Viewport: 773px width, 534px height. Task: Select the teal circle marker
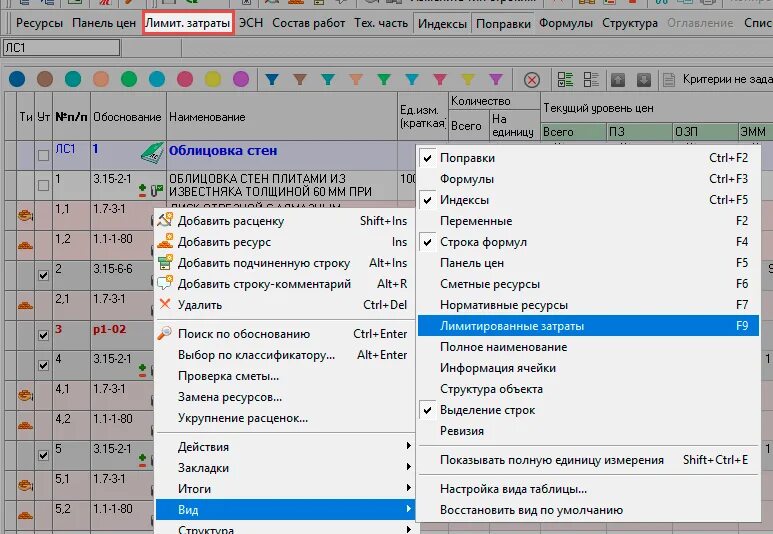tap(73, 79)
